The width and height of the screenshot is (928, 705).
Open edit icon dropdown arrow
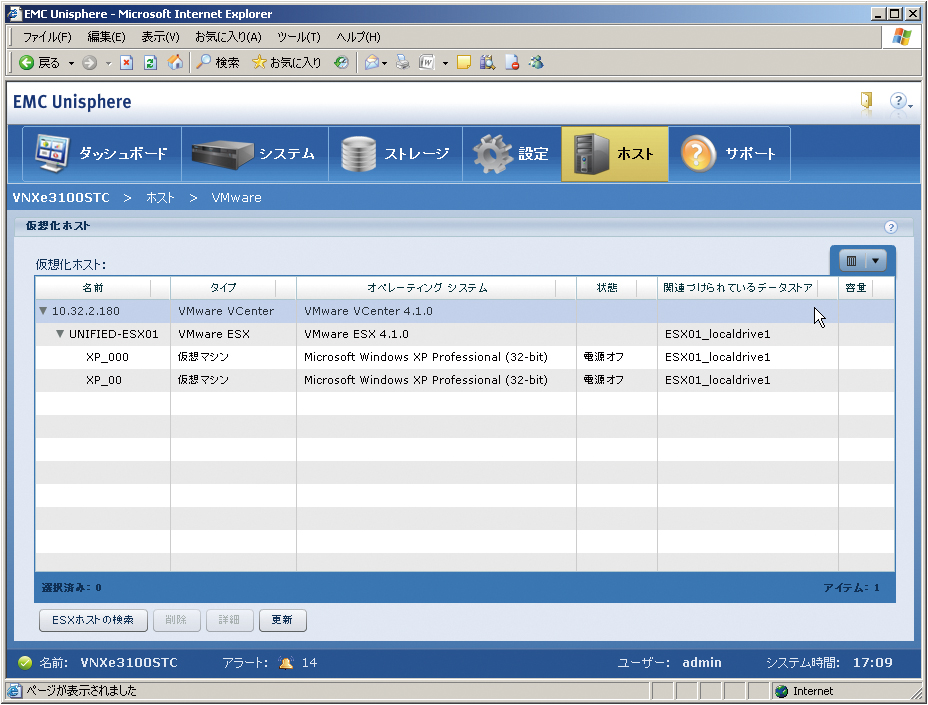pyautogui.click(x=445, y=63)
